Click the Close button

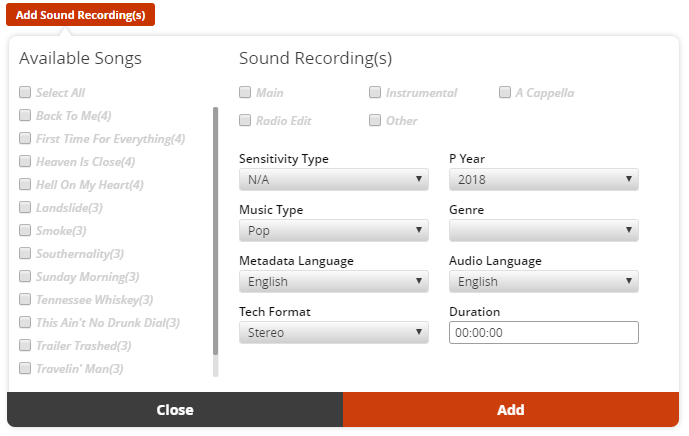tap(175, 410)
